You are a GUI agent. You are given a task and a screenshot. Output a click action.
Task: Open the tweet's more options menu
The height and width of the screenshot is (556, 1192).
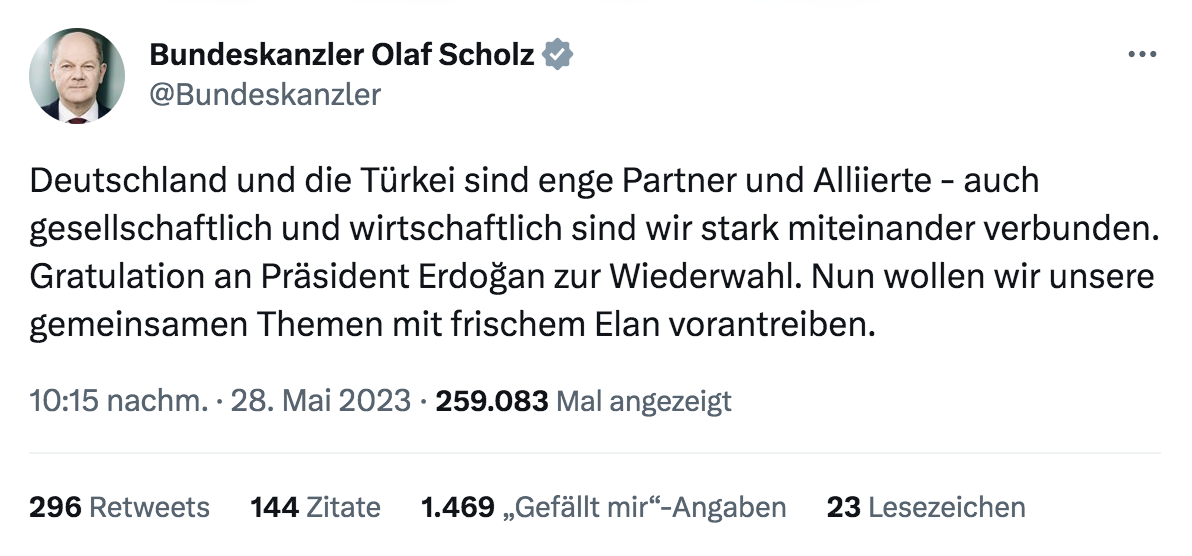[1141, 55]
